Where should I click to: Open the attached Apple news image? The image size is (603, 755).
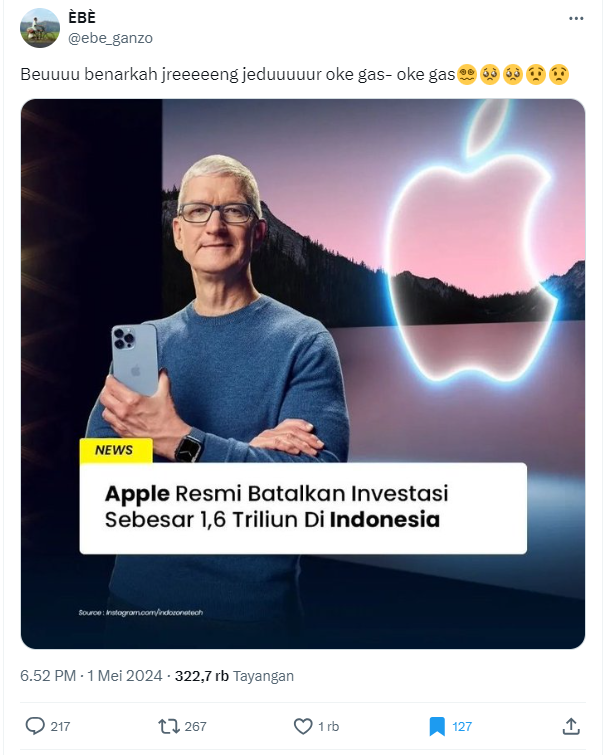303,374
